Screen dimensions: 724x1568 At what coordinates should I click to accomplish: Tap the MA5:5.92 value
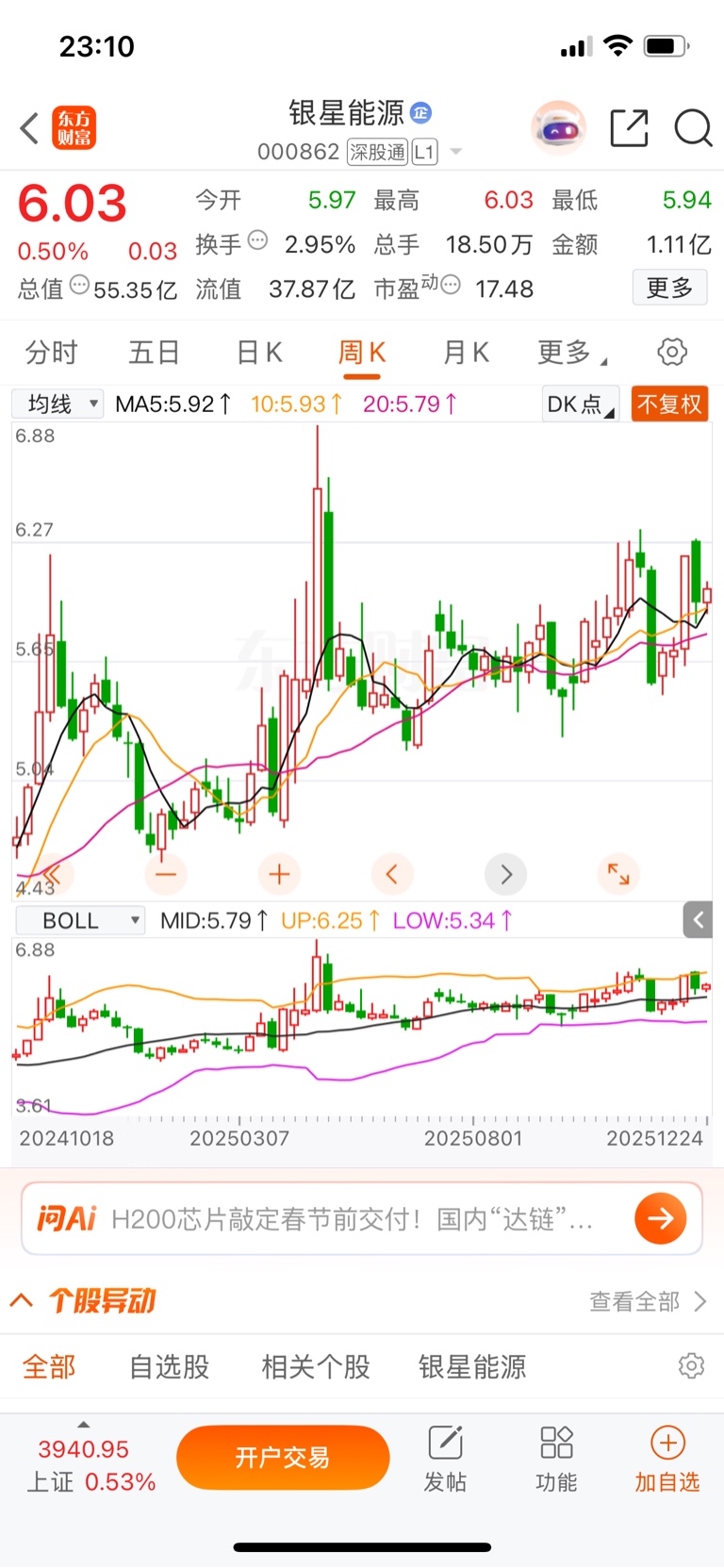pyautogui.click(x=173, y=404)
